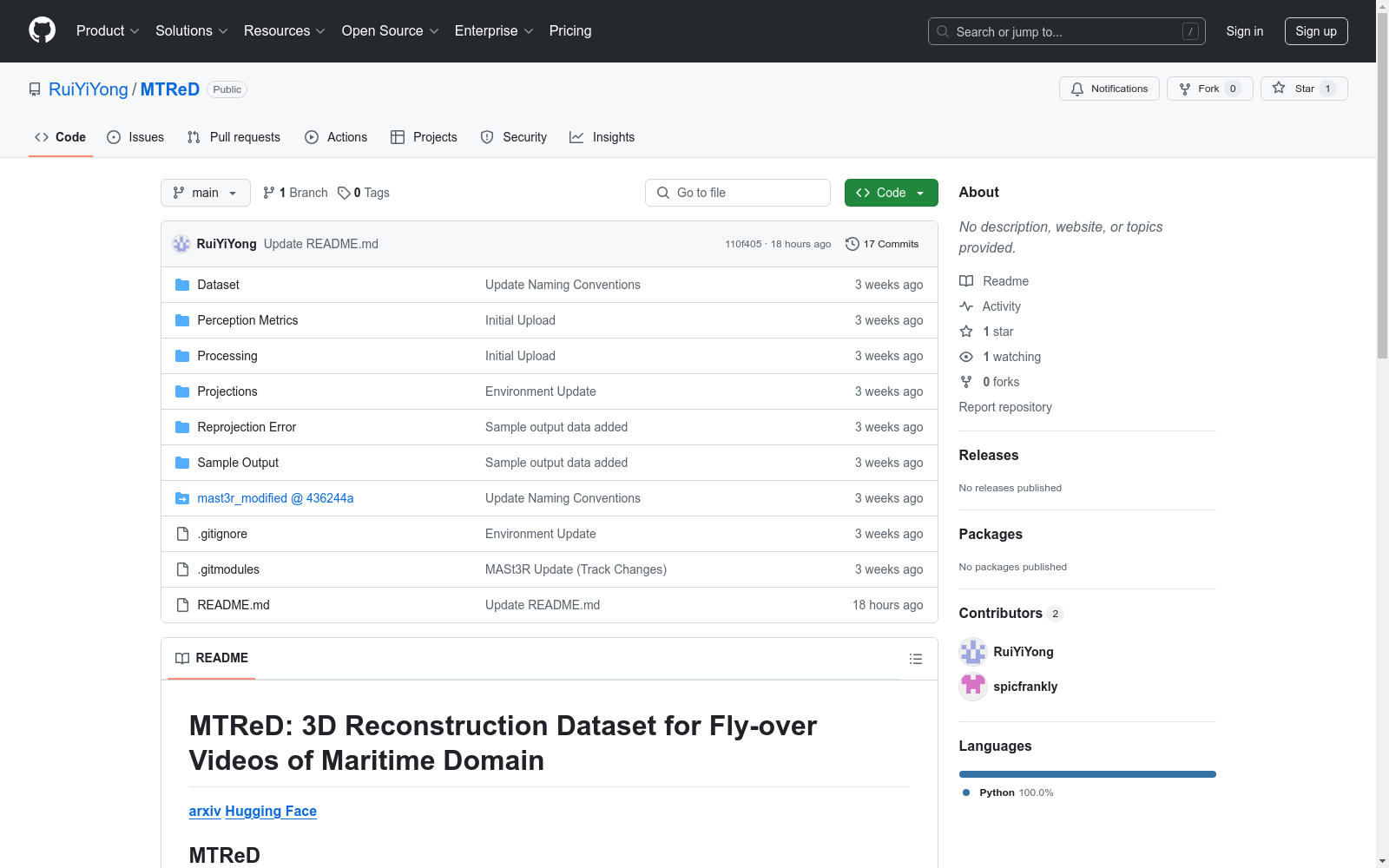Open the README outline list icon
1389x868 pixels.
[916, 659]
